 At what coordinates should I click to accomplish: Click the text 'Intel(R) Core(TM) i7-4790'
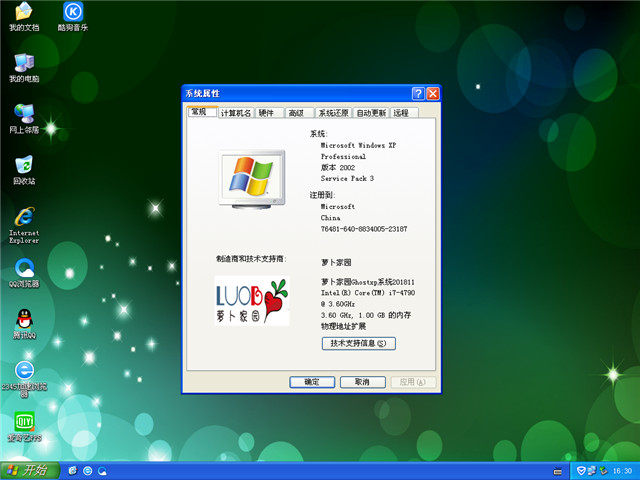(368, 293)
